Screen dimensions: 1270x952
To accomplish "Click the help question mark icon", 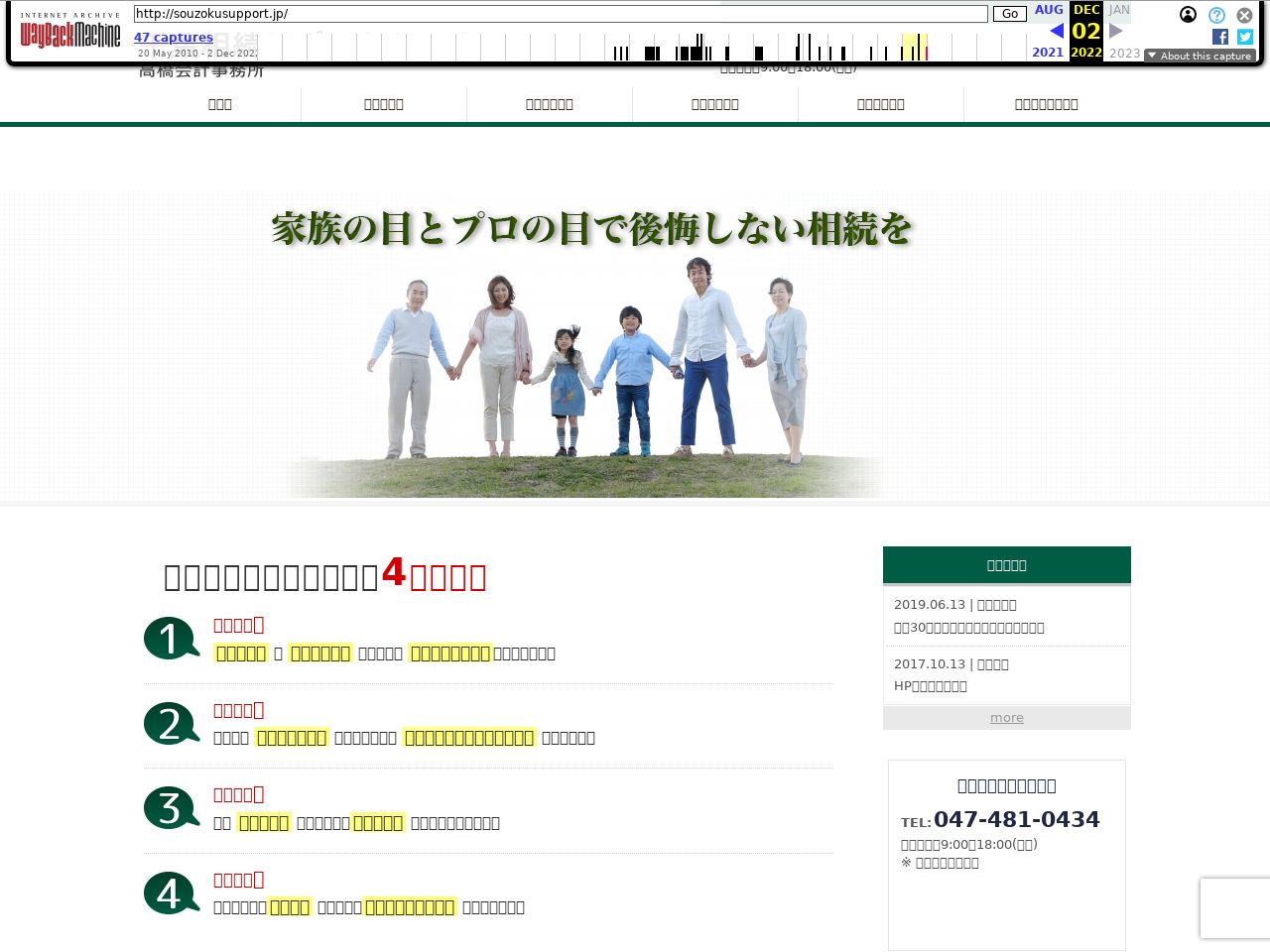I will [1216, 15].
